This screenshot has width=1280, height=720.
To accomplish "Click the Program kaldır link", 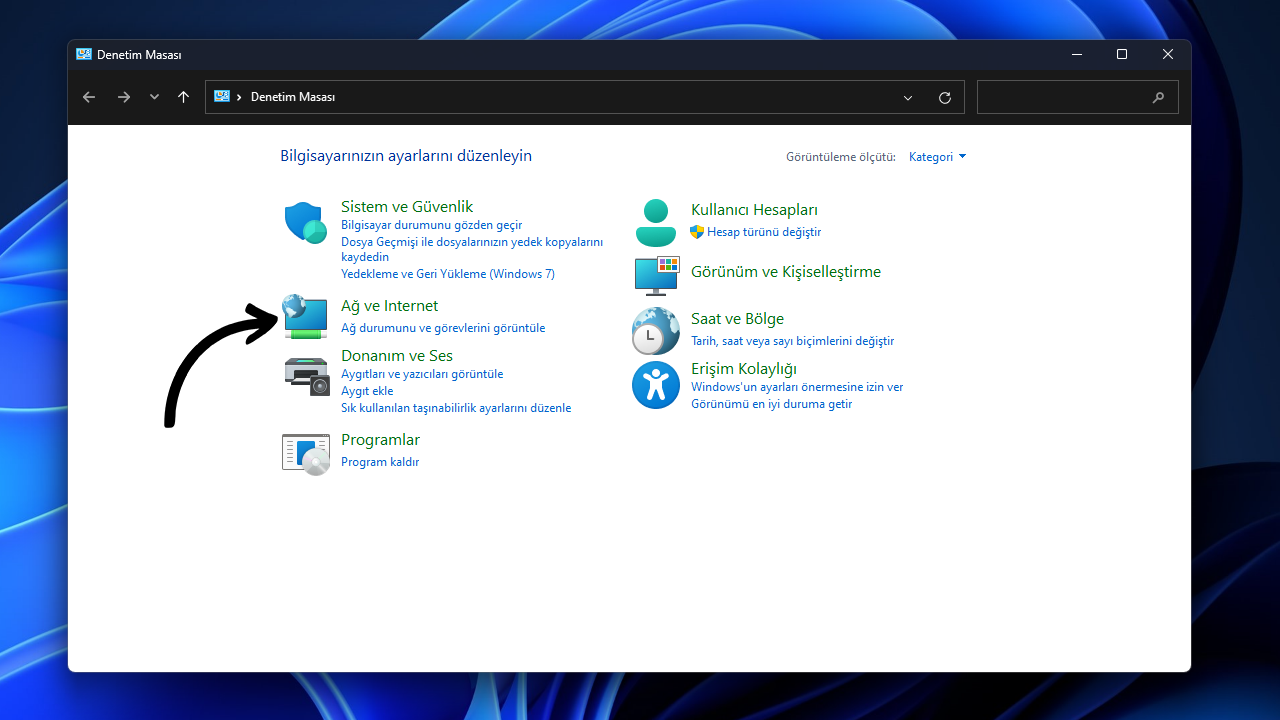I will point(380,462).
